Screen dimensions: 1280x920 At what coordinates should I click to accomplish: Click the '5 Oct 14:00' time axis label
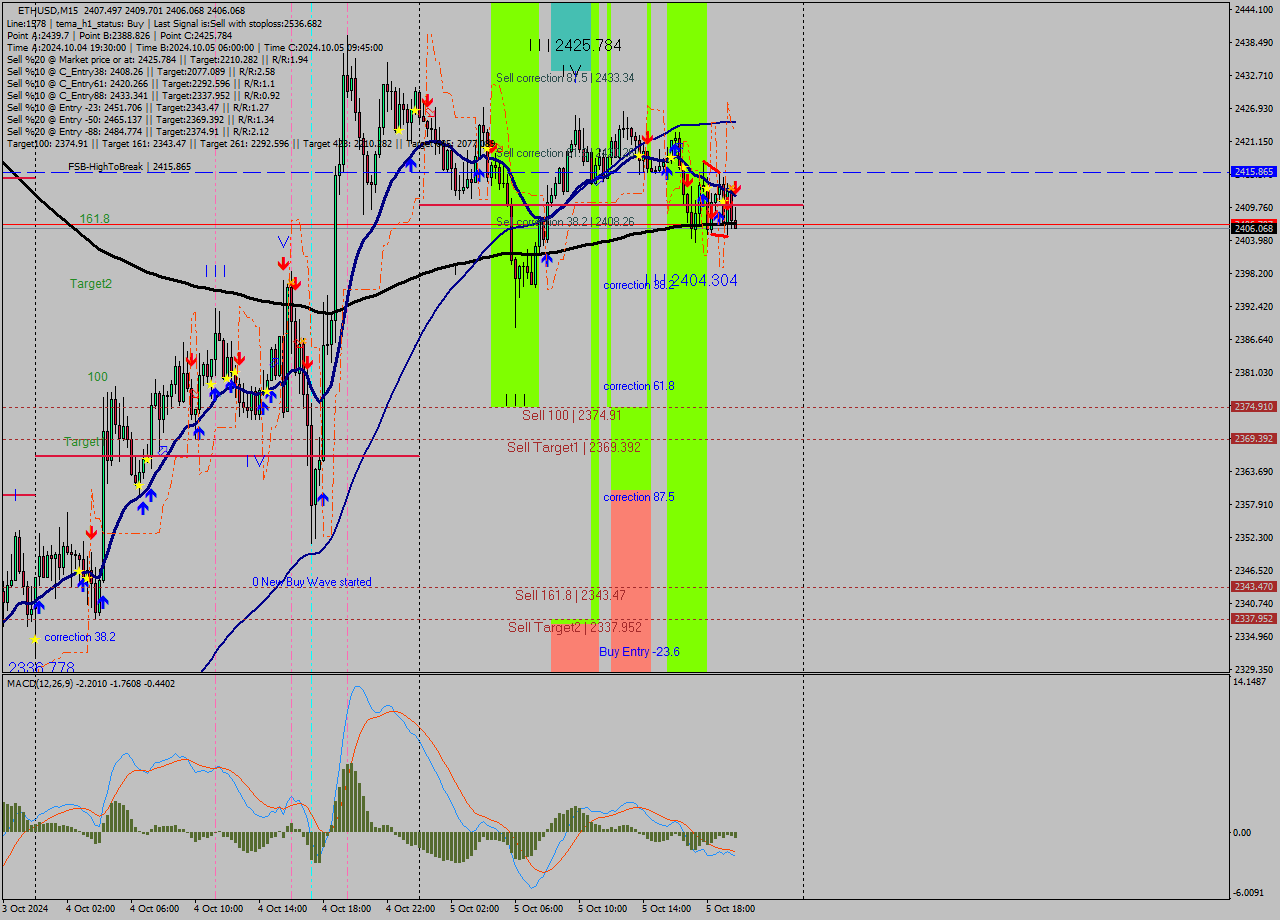(666, 909)
